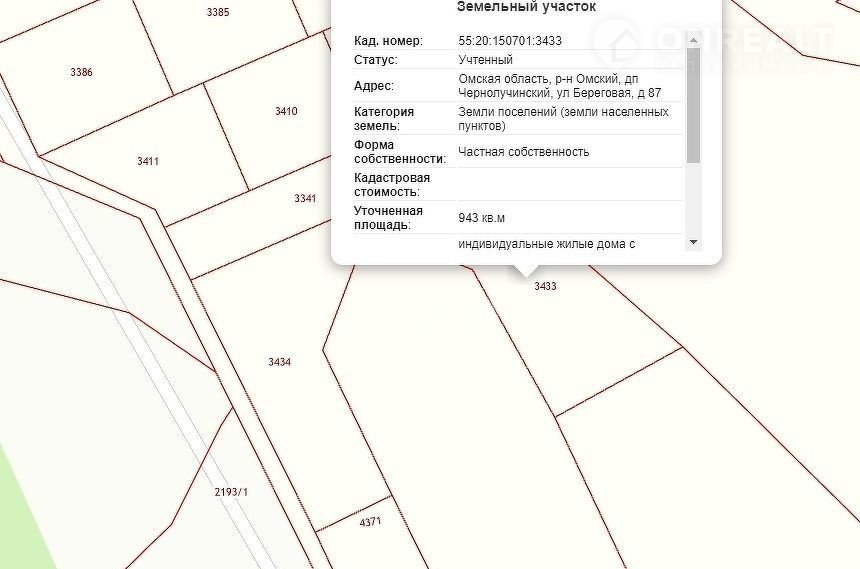This screenshot has height=569, width=860.
Task: Click the 3433 parcel label
Action: 545,286
